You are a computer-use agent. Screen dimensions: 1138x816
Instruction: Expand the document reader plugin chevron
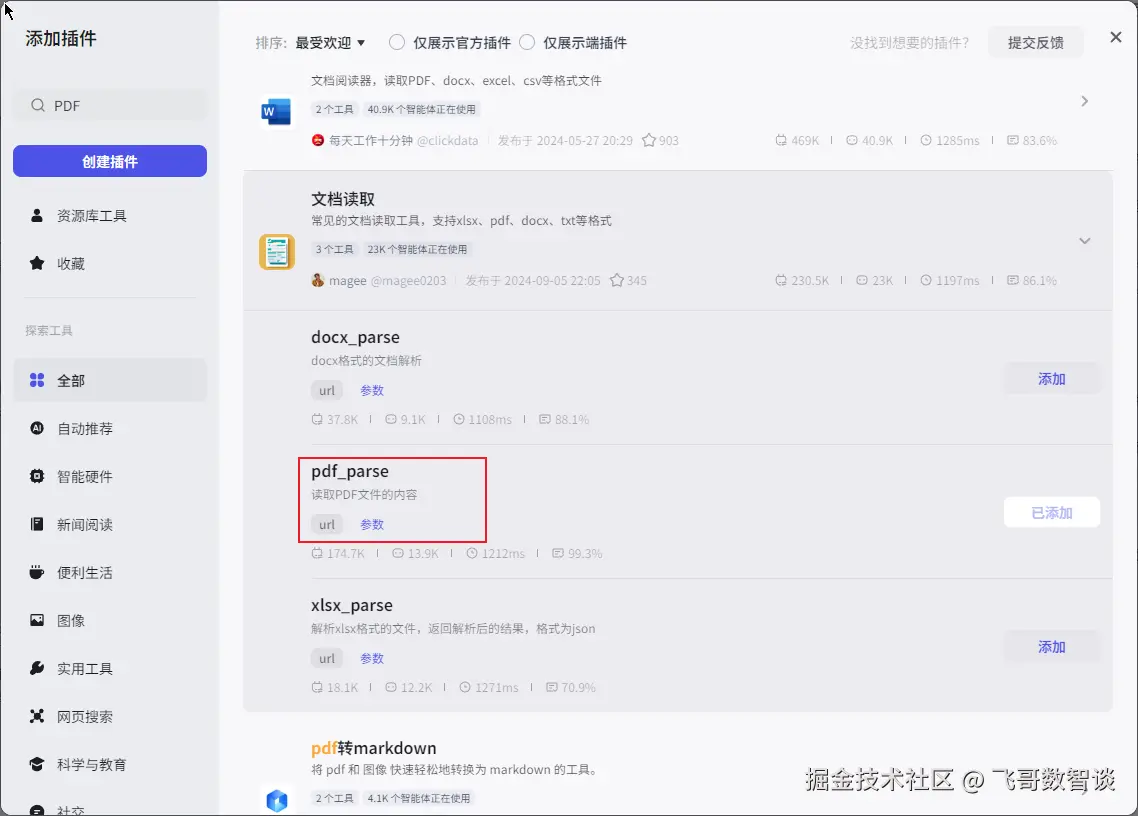click(x=1085, y=101)
